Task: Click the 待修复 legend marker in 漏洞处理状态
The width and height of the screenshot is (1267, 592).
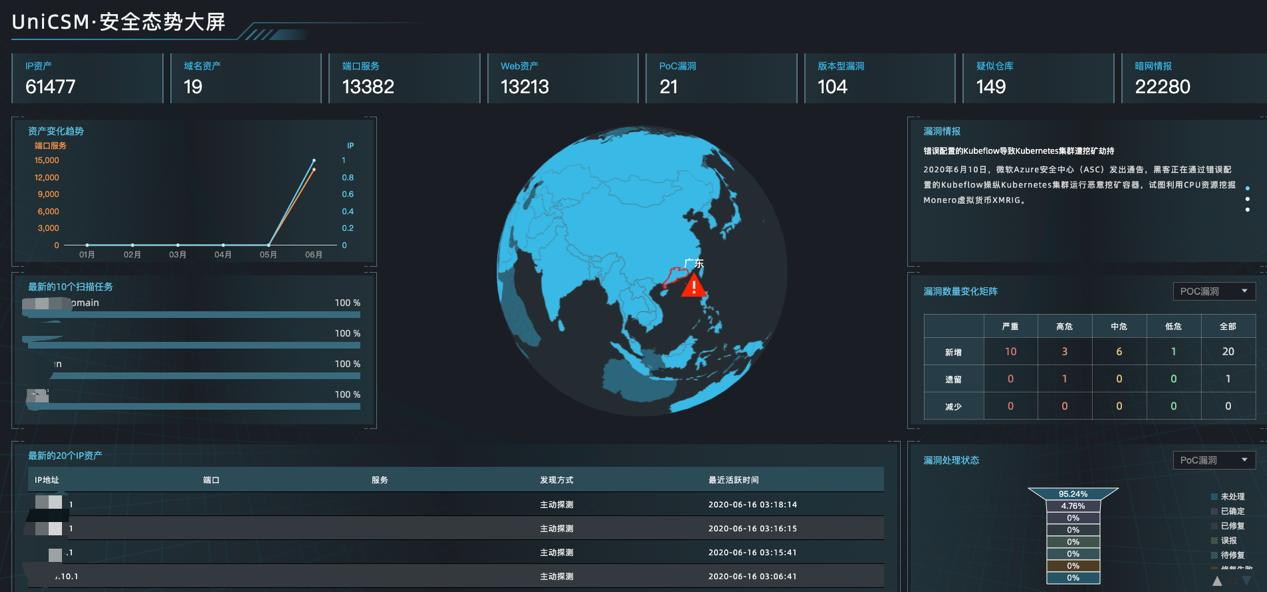Action: (x=1213, y=555)
